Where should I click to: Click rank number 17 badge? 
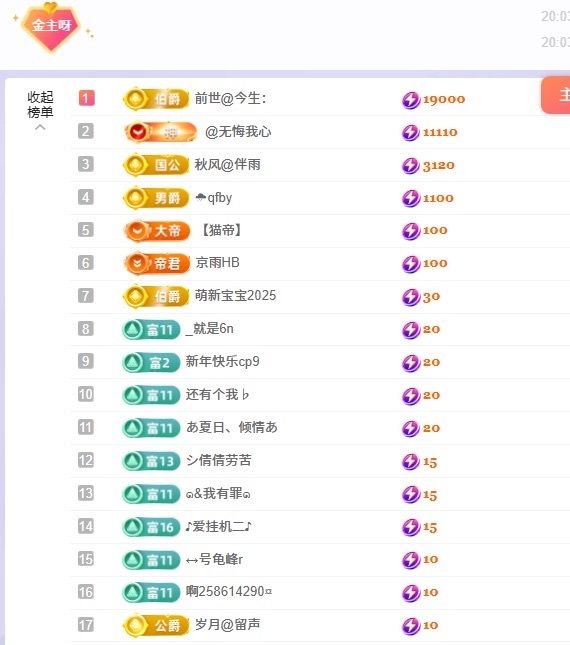click(x=86, y=625)
